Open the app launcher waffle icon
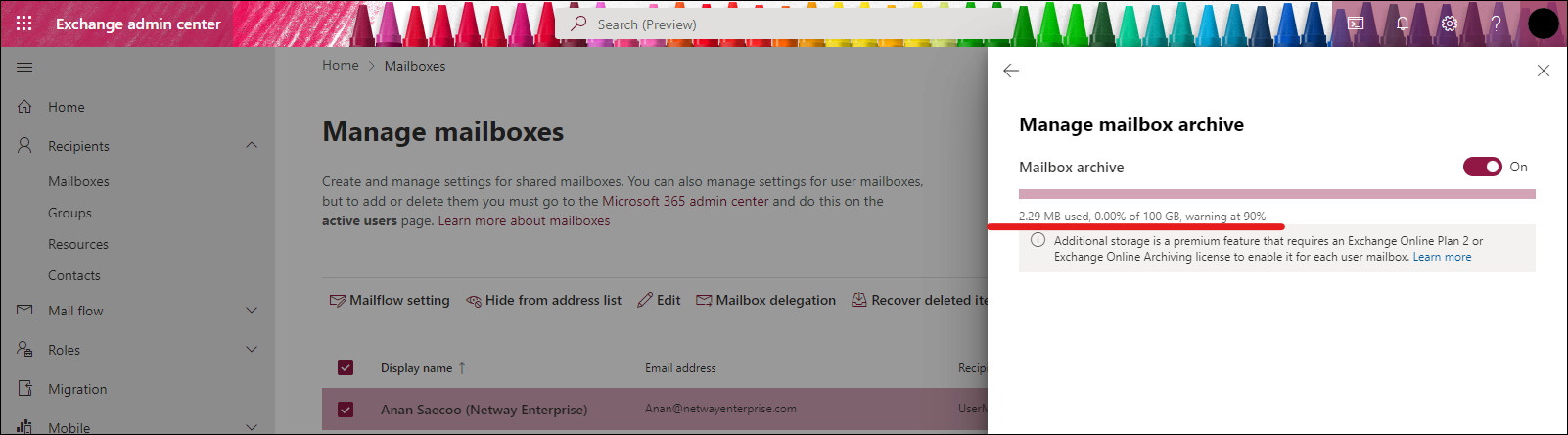The height and width of the screenshot is (435, 1568). (24, 24)
